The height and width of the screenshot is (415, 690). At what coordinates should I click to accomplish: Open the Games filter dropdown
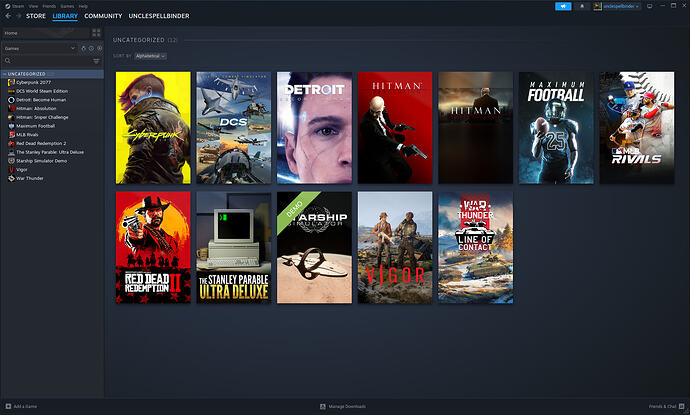tap(40, 47)
